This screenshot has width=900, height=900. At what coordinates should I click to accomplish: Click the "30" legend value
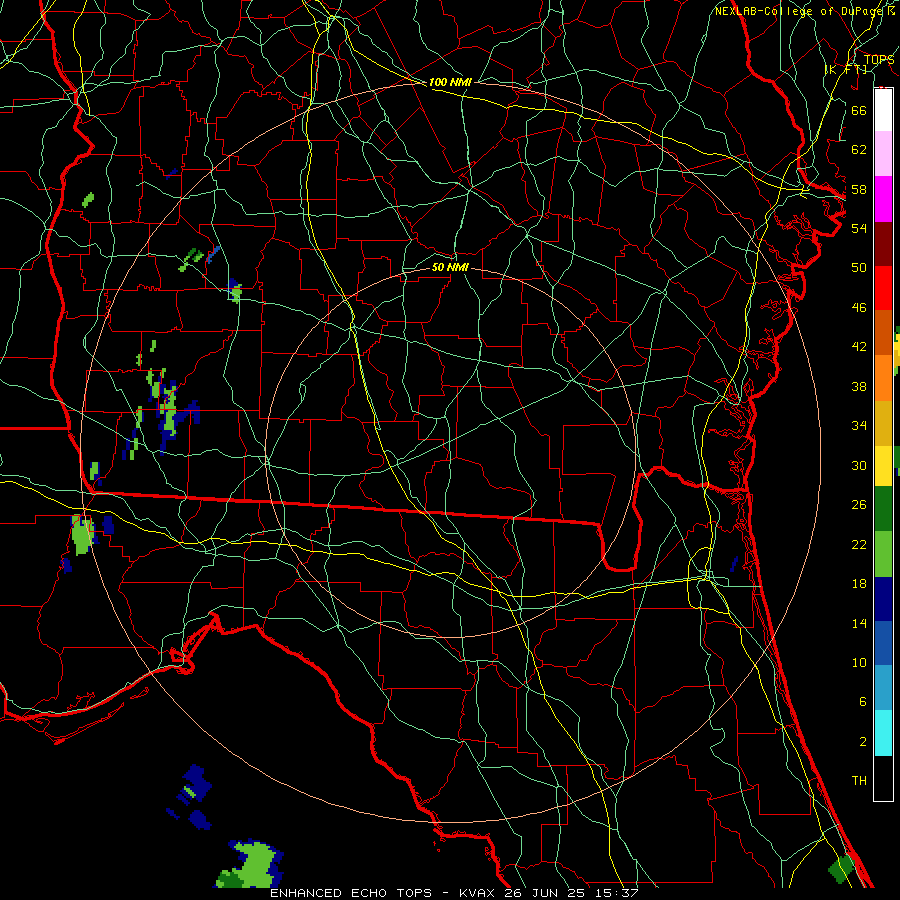point(859,465)
